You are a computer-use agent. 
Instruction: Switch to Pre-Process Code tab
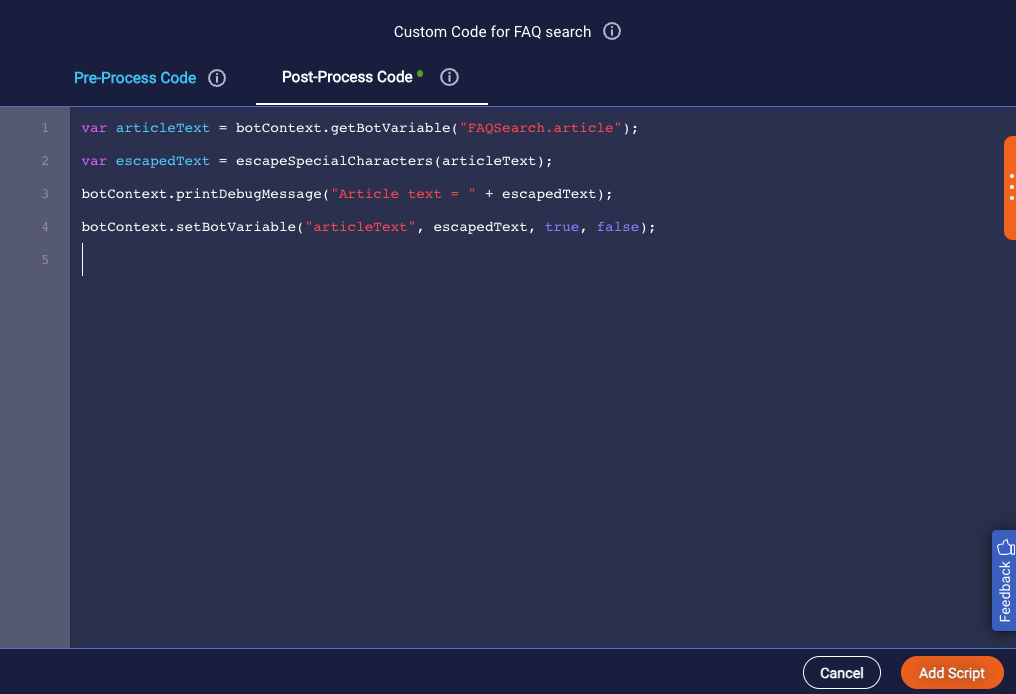(x=135, y=78)
